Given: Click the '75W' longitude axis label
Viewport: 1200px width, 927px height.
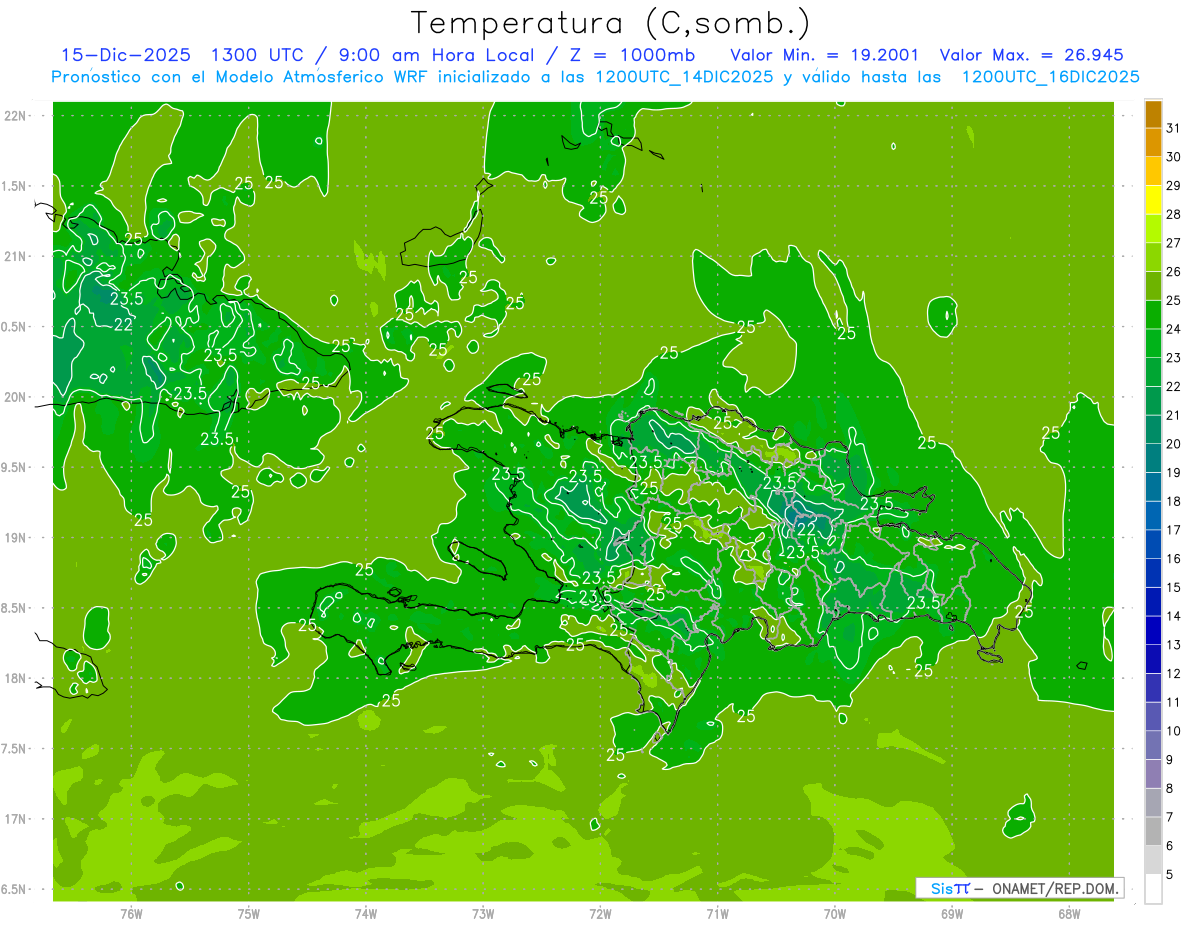Looking at the screenshot, I should coord(249,913).
